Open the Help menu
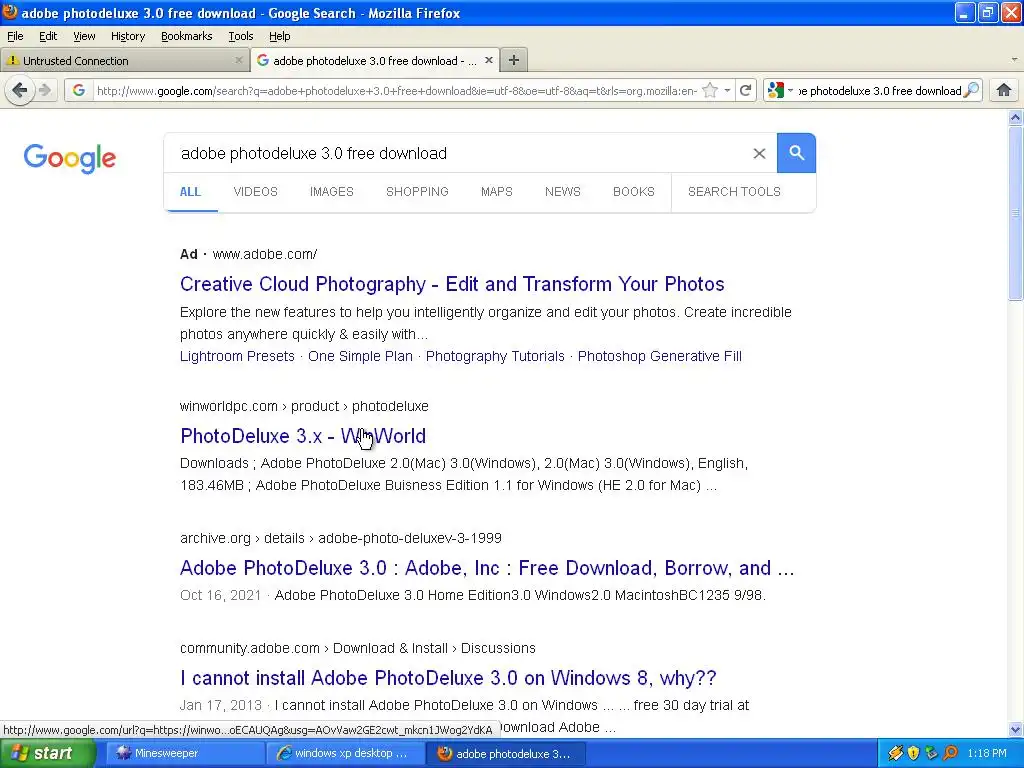 point(280,36)
